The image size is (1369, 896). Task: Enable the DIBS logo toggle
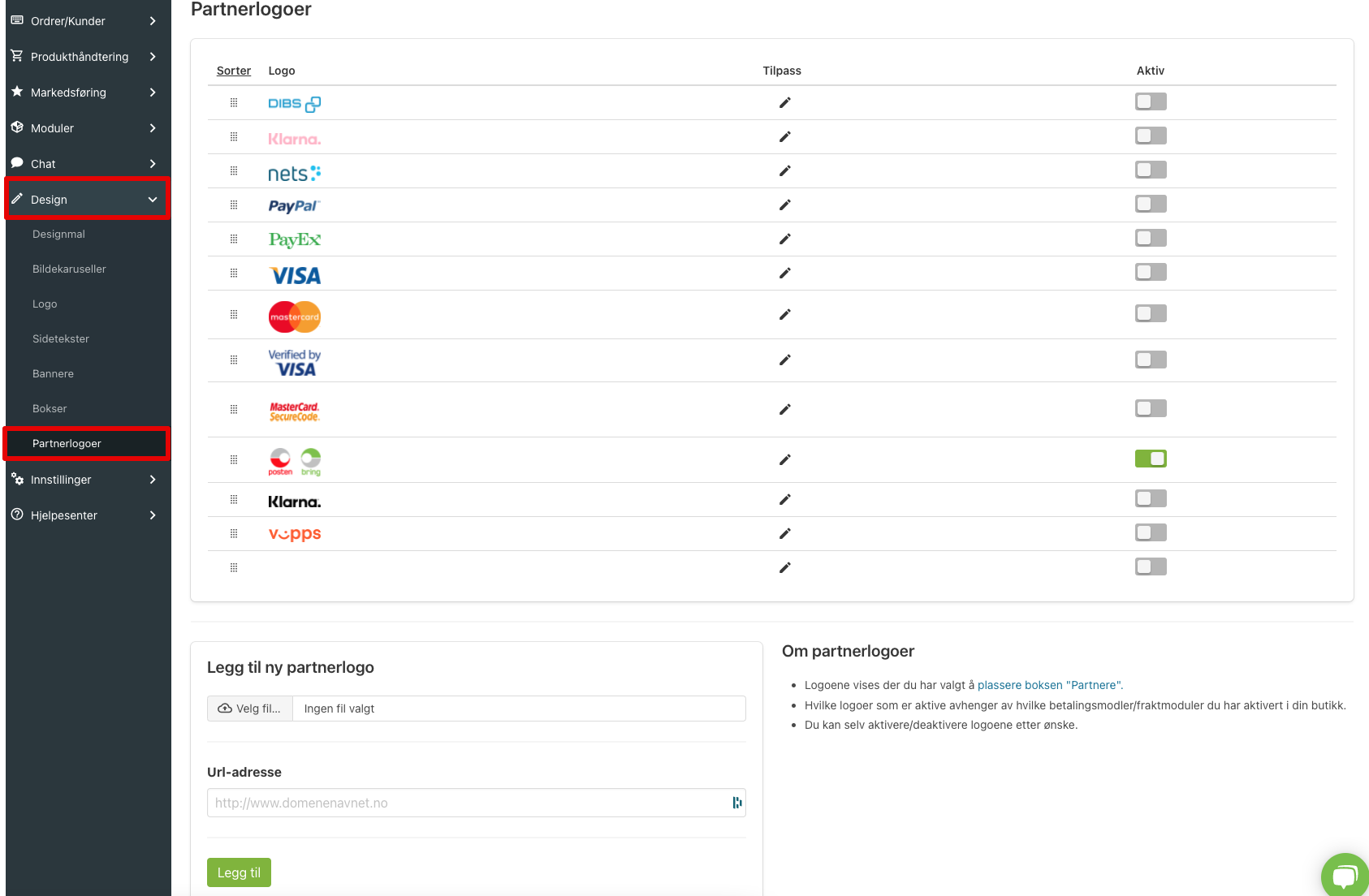pos(1151,101)
